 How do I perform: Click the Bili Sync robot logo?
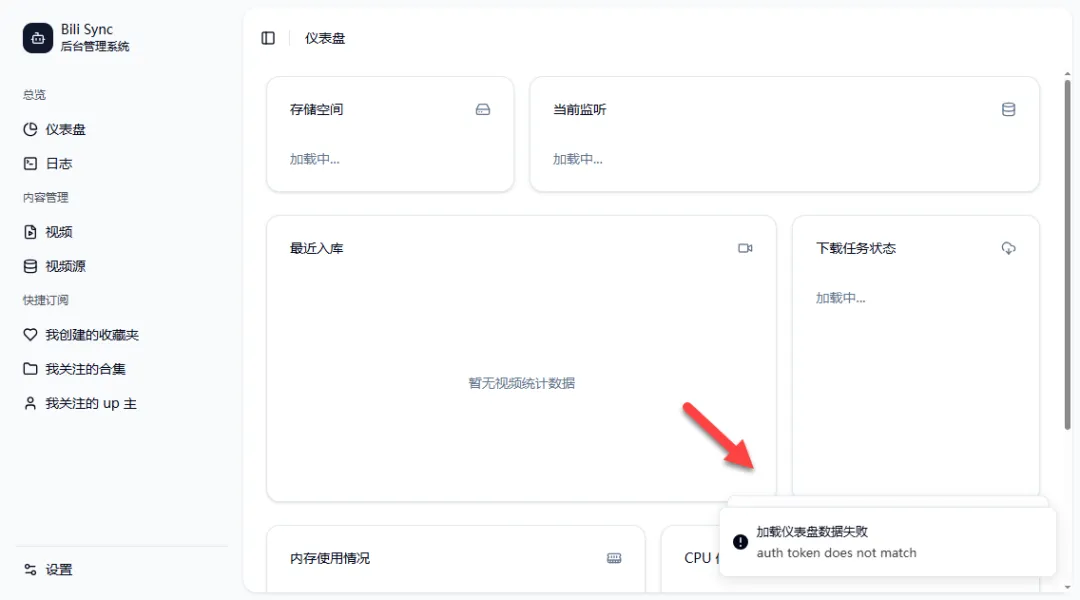click(x=37, y=38)
